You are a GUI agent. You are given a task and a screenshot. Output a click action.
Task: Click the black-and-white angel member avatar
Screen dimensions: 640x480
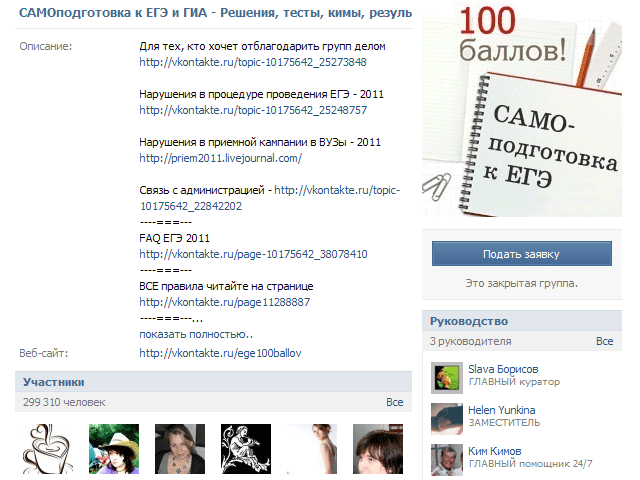point(245,449)
